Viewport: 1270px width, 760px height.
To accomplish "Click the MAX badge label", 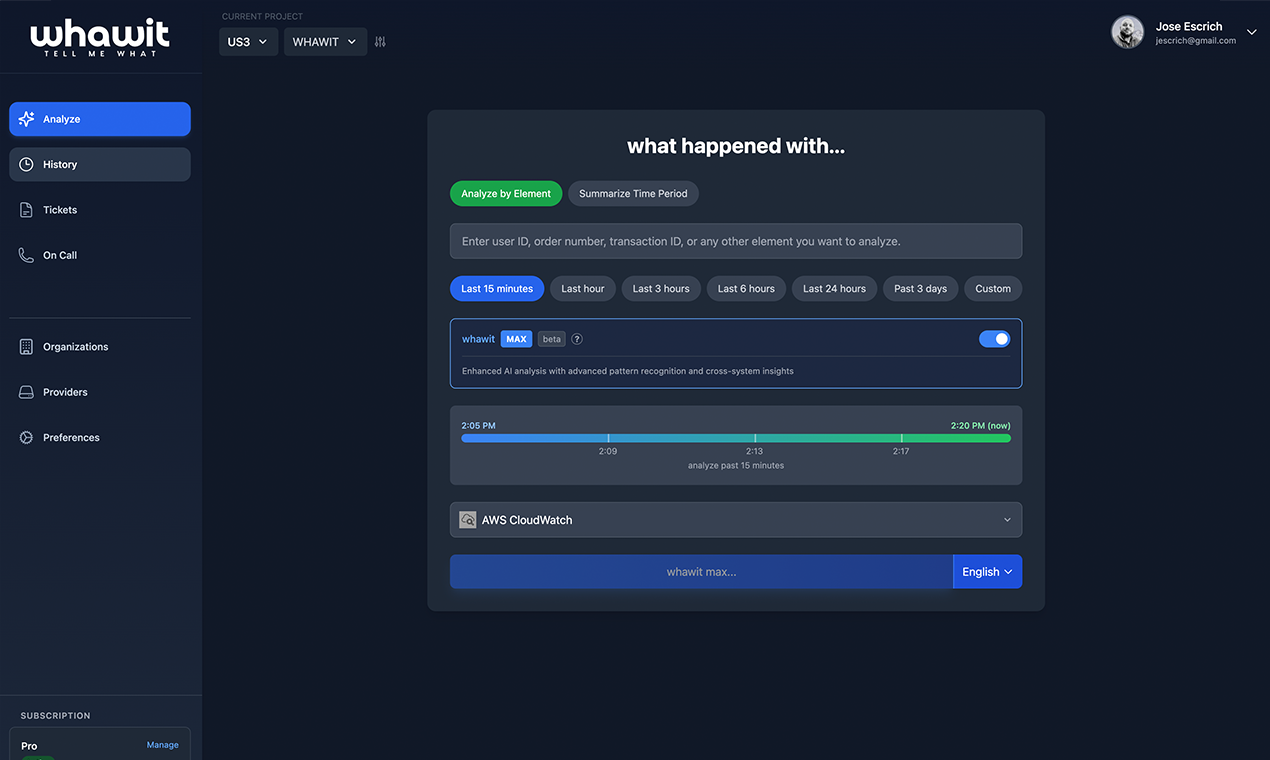I will [x=516, y=339].
